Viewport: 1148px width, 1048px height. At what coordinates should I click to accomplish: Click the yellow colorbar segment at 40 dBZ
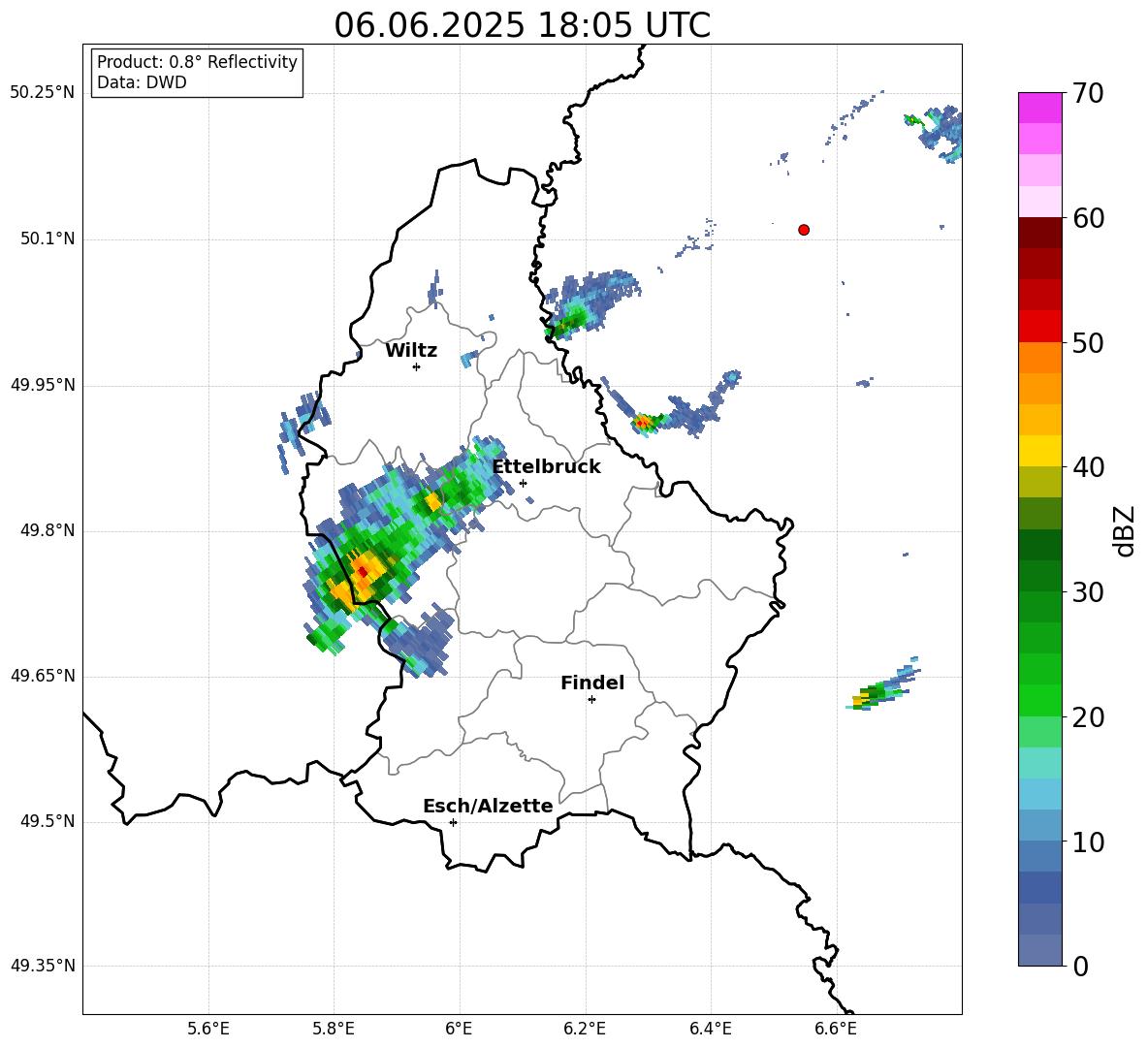(1039, 451)
